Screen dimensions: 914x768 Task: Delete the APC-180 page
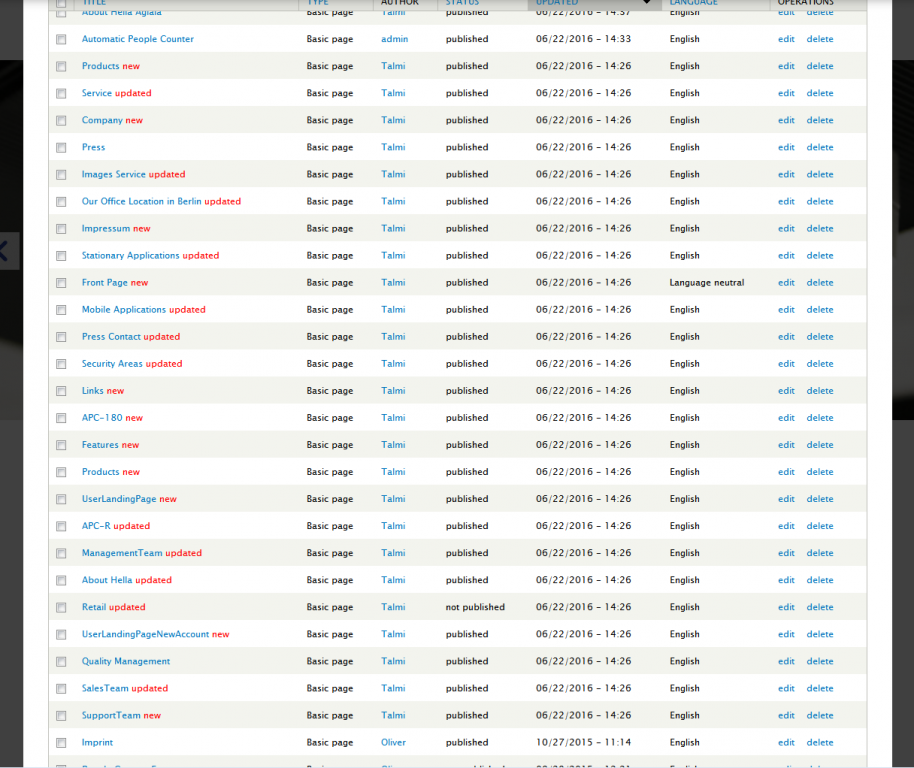click(820, 418)
